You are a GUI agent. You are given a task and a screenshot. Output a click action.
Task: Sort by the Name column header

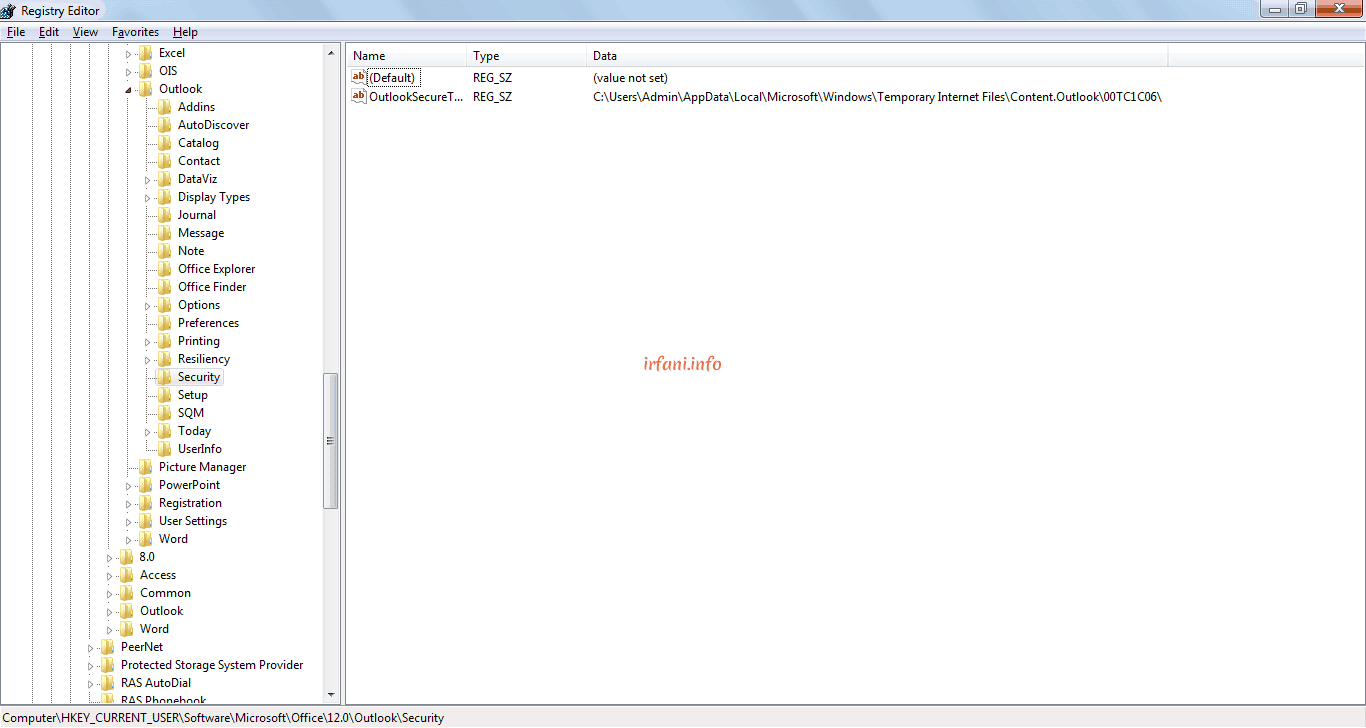pyautogui.click(x=407, y=56)
